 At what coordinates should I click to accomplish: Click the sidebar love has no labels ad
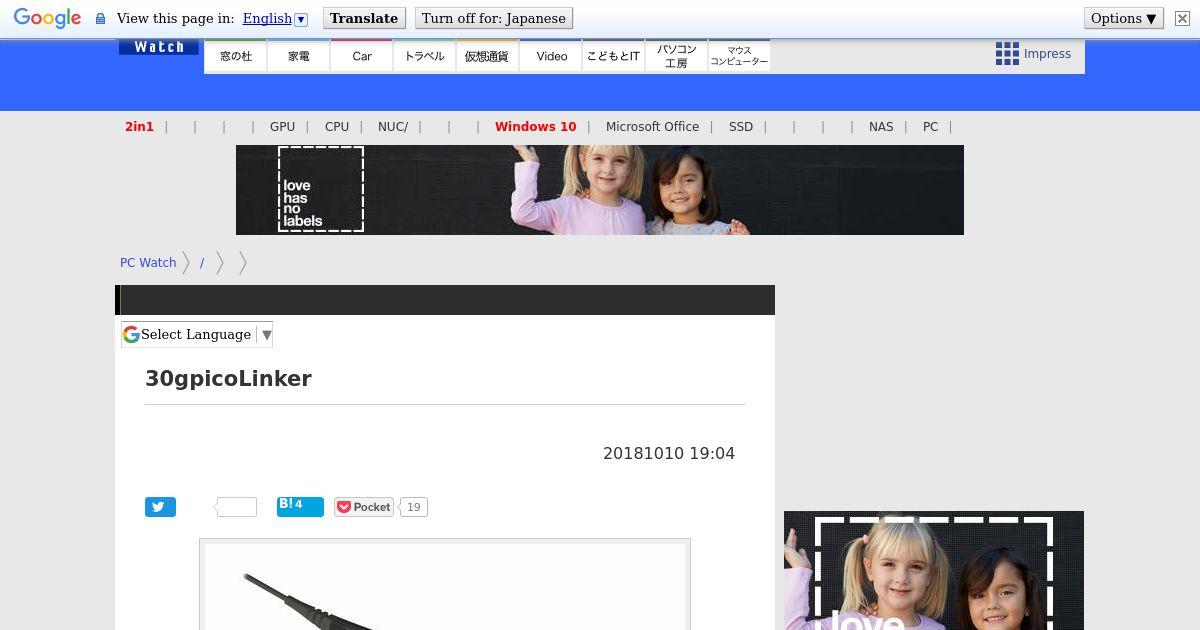[x=934, y=571]
